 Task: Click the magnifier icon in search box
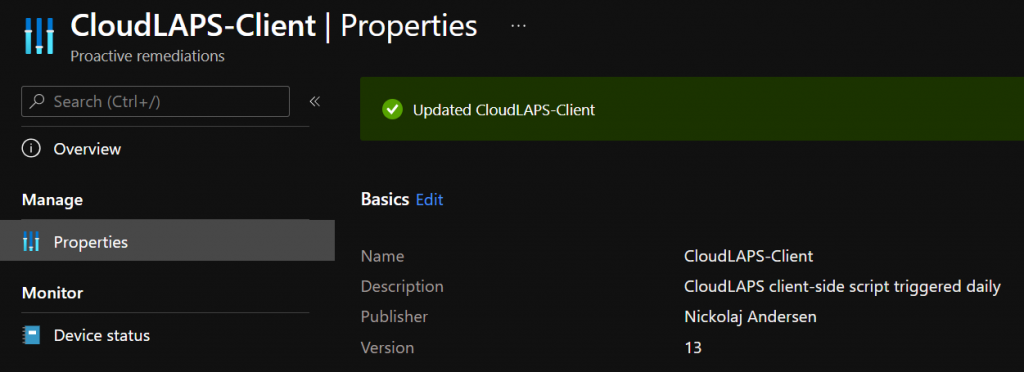pos(38,102)
